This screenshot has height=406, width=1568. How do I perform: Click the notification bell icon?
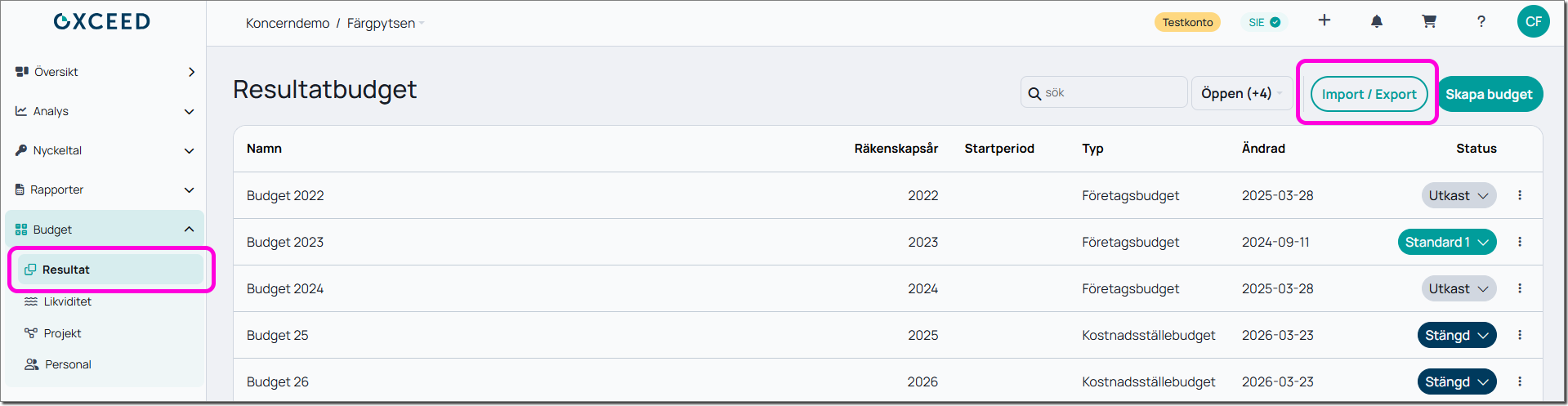1377,22
